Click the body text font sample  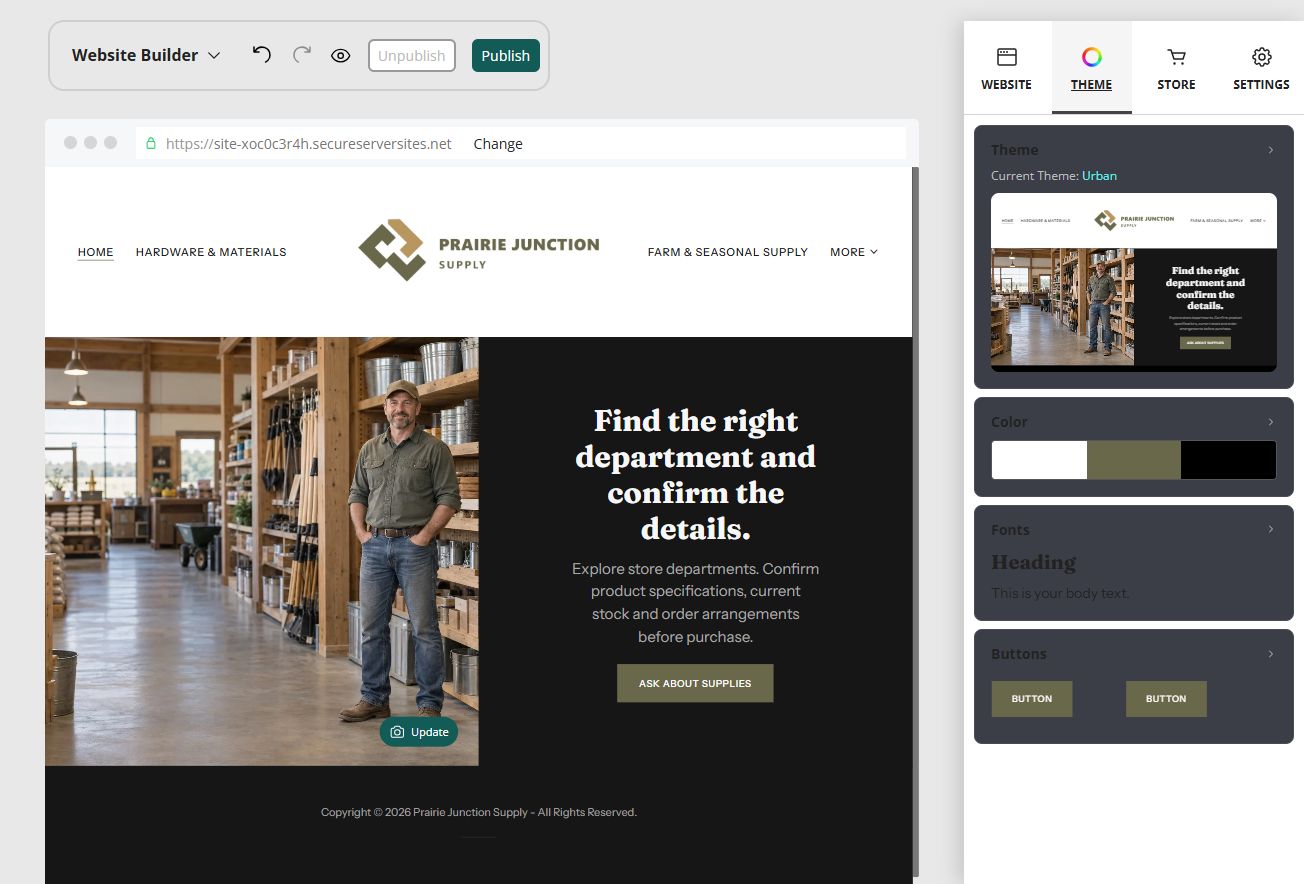1060,593
